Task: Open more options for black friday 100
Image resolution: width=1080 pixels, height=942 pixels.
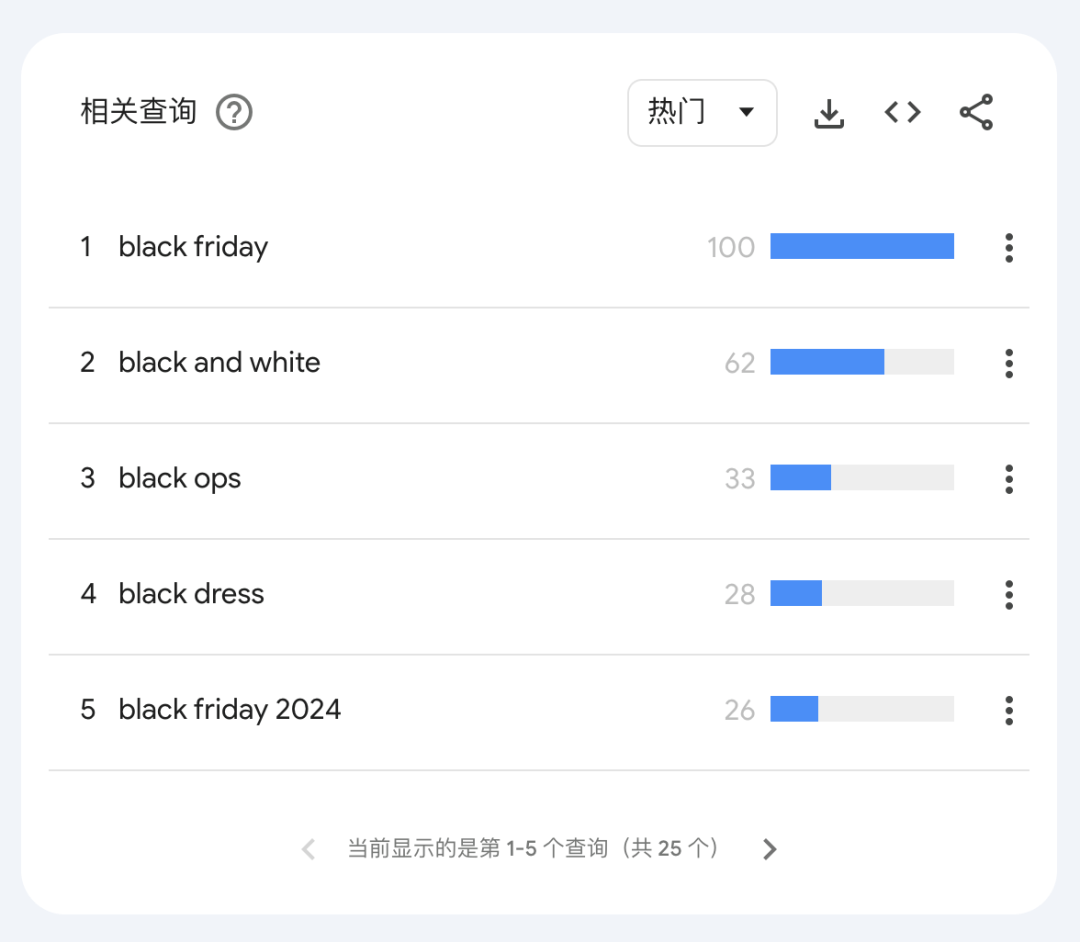Action: tap(1008, 247)
